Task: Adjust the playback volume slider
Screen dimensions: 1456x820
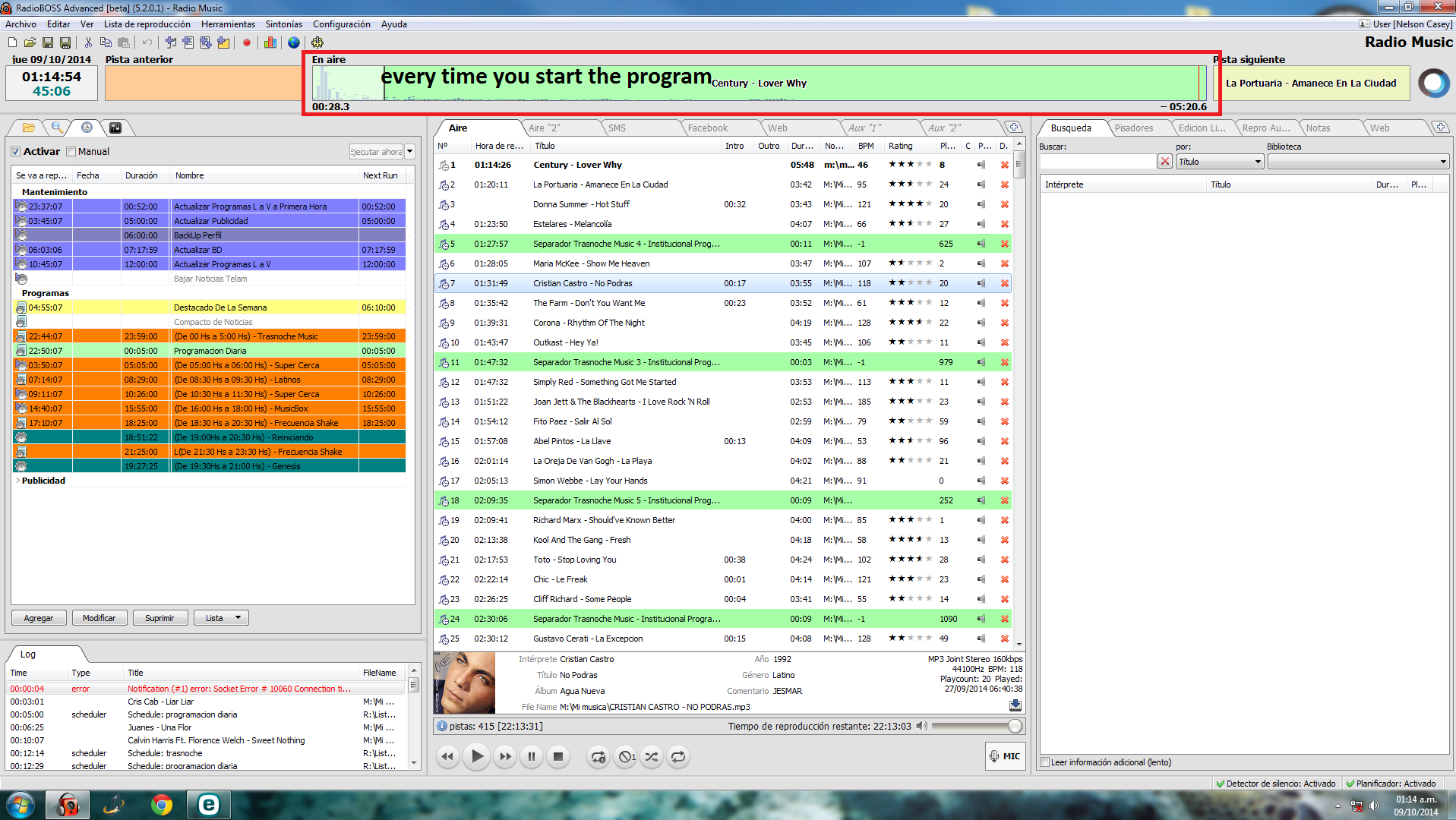Action: click(x=1014, y=727)
